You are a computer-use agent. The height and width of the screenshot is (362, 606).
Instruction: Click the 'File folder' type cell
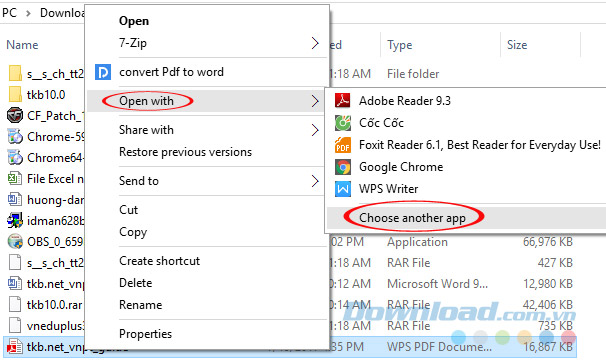pos(413,74)
